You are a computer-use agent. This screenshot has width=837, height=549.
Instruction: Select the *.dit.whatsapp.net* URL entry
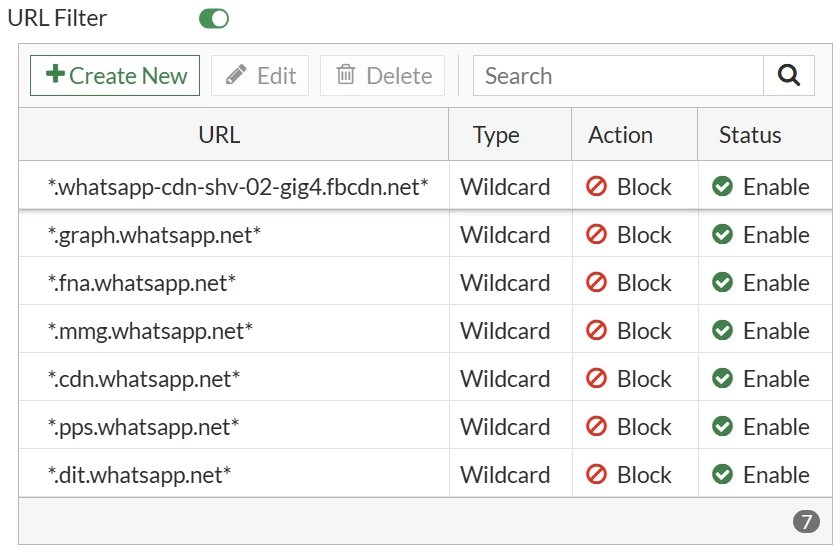tap(139, 475)
